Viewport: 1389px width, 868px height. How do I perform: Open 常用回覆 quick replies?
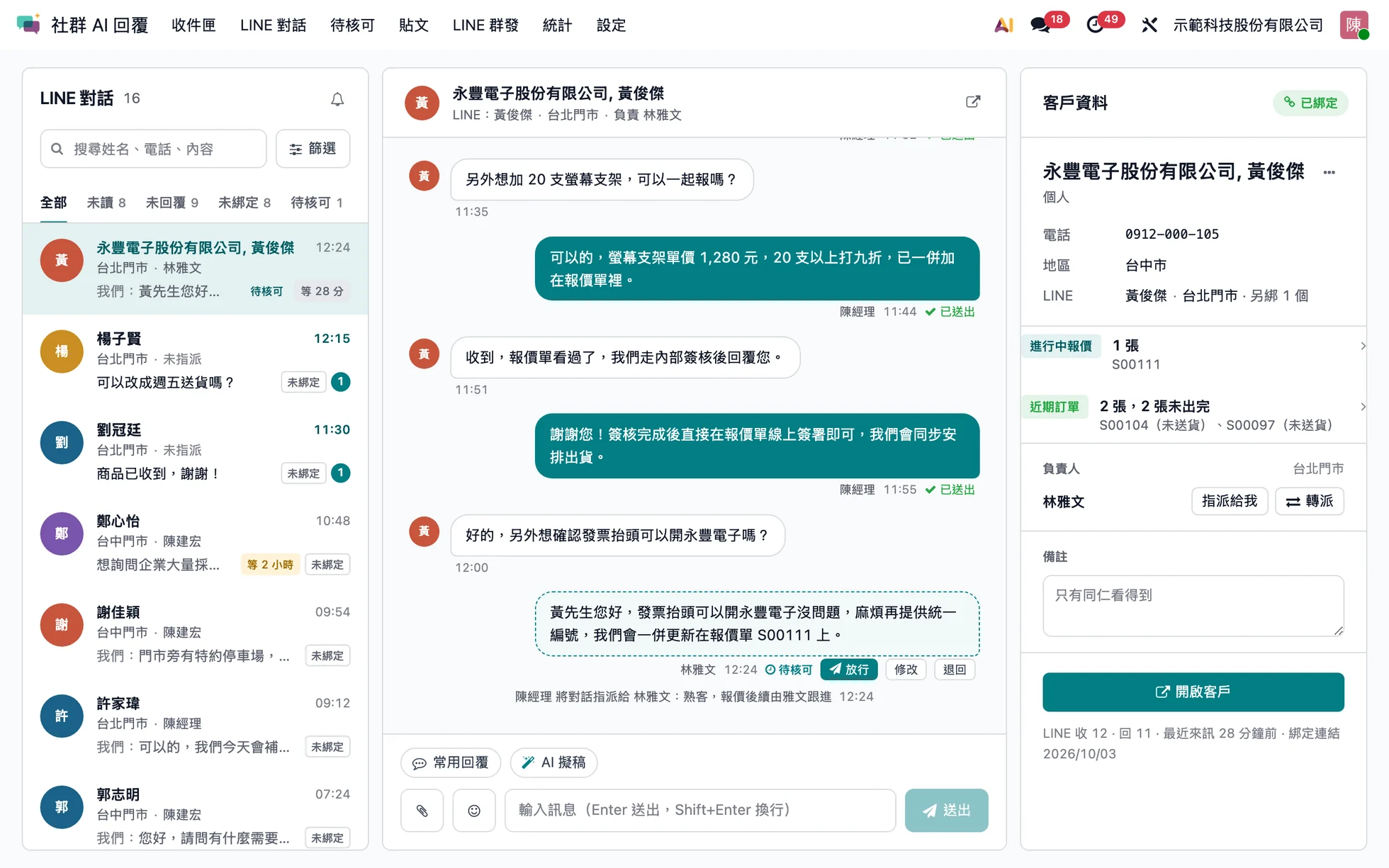451,762
